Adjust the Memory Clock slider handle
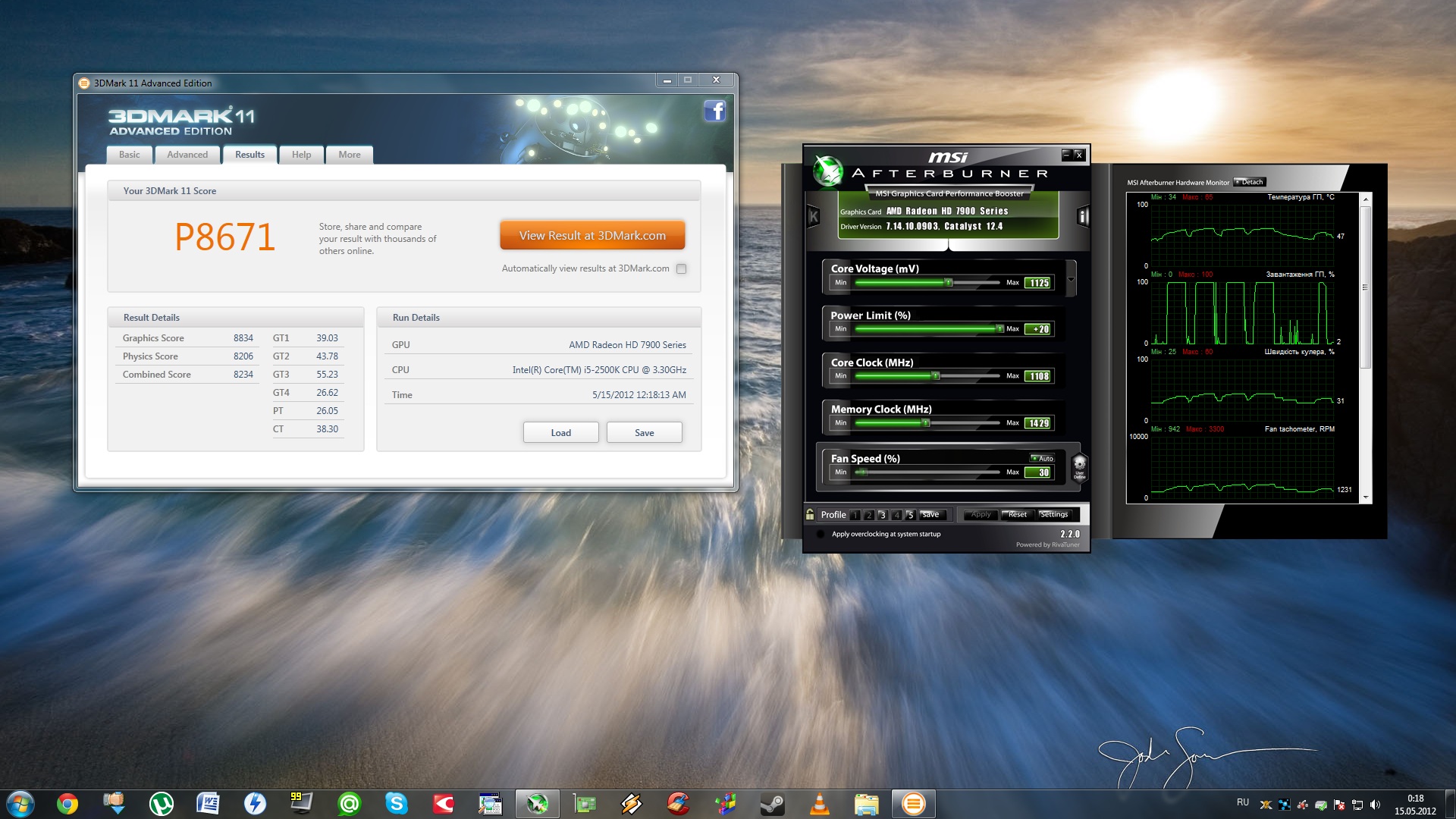 click(x=926, y=423)
